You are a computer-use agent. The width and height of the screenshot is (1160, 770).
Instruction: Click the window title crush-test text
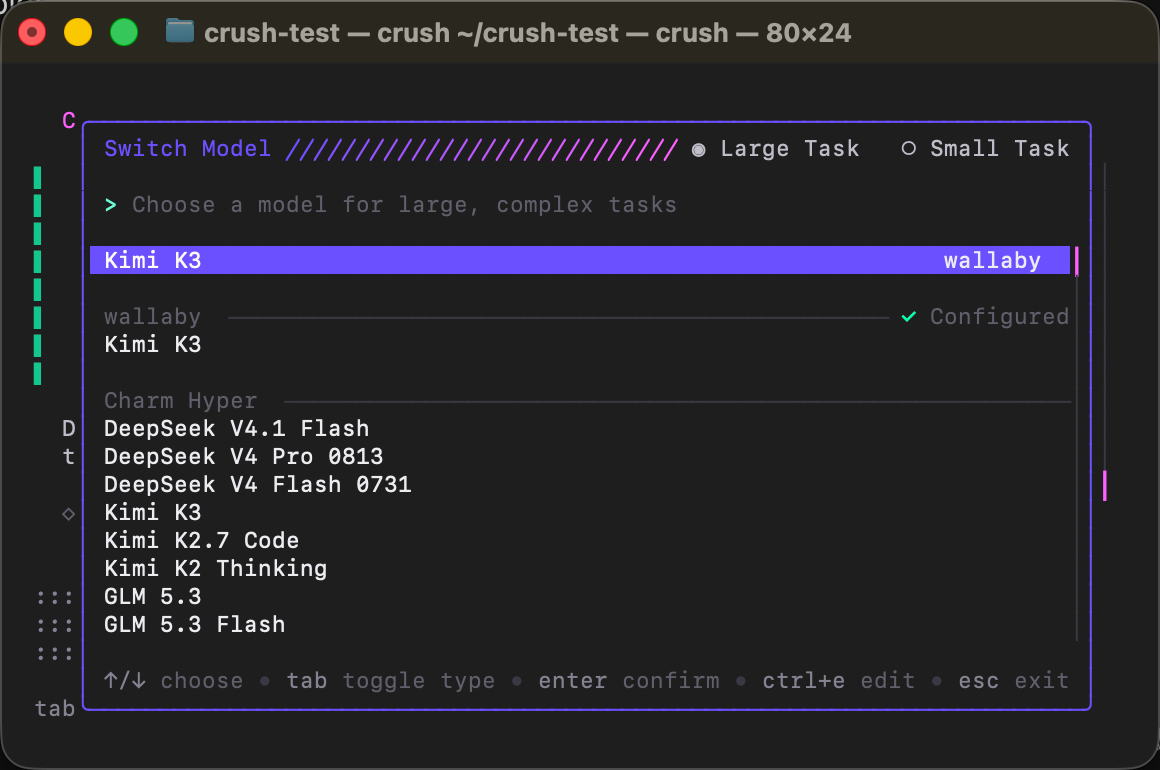[x=527, y=33]
